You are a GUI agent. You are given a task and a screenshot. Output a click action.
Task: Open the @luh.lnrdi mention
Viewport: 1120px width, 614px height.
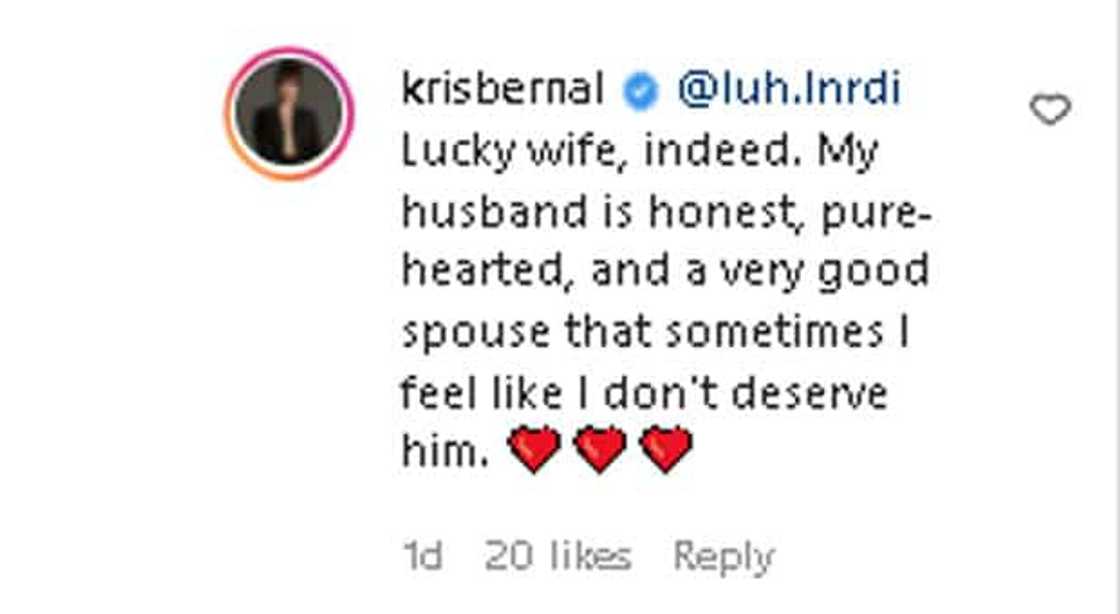789,91
